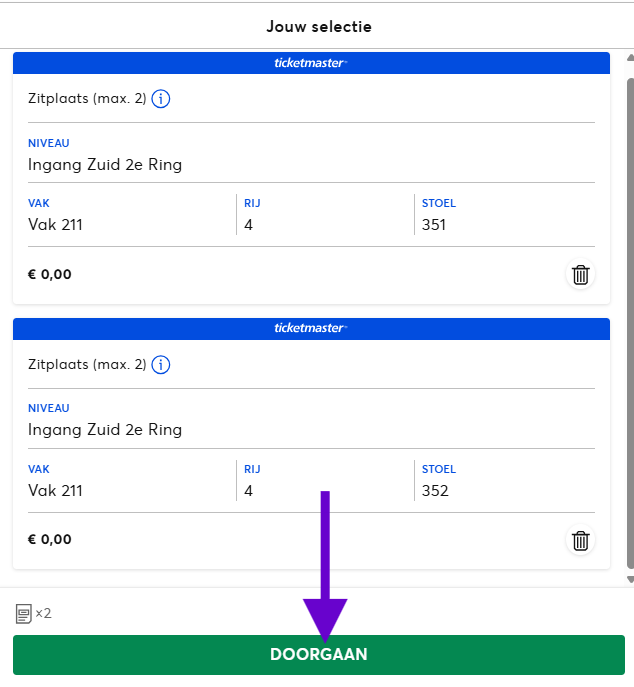Click the scrollbar up arrow

(x=629, y=59)
